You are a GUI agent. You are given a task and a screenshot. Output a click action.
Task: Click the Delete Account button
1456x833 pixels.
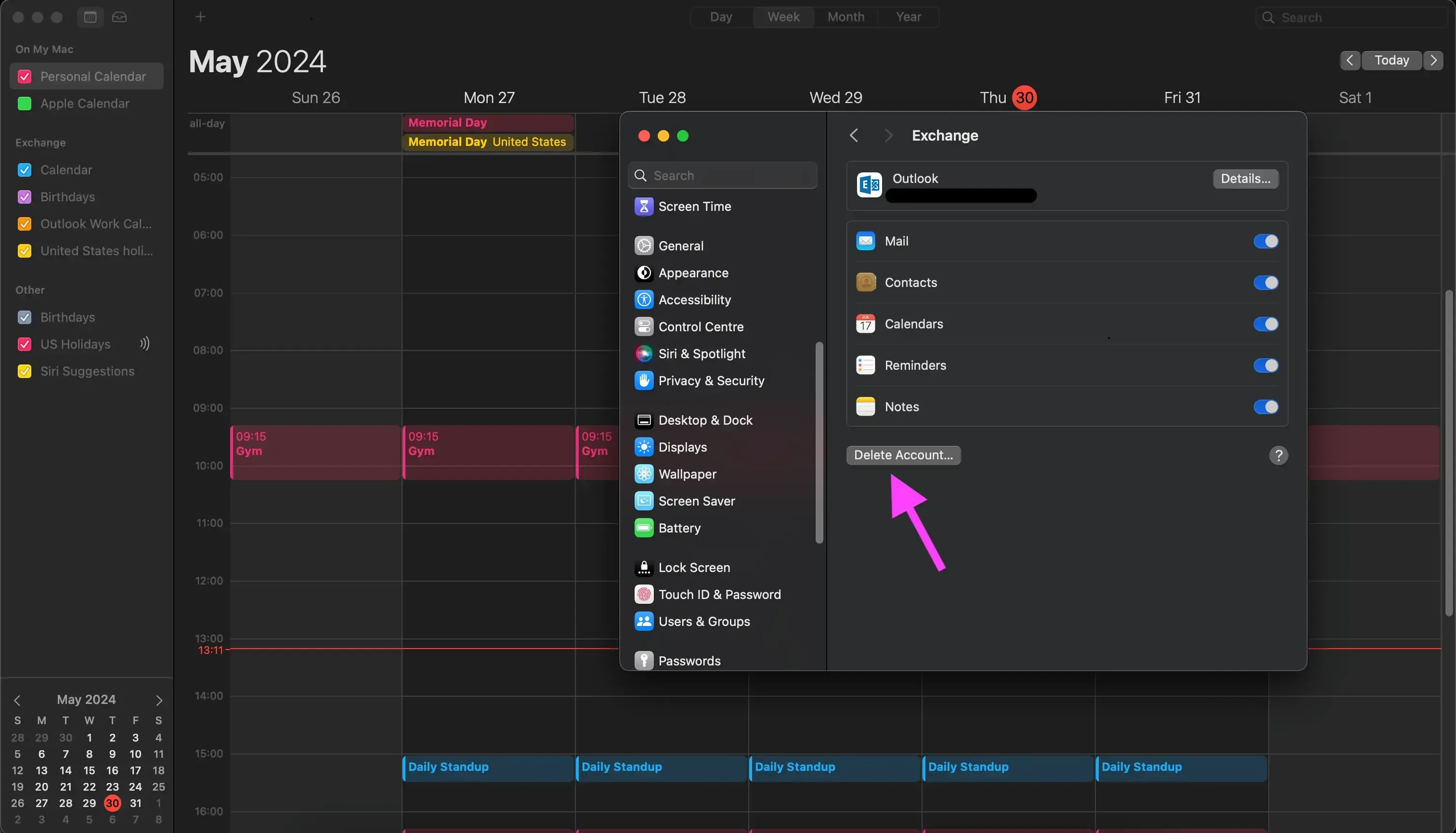(x=903, y=455)
